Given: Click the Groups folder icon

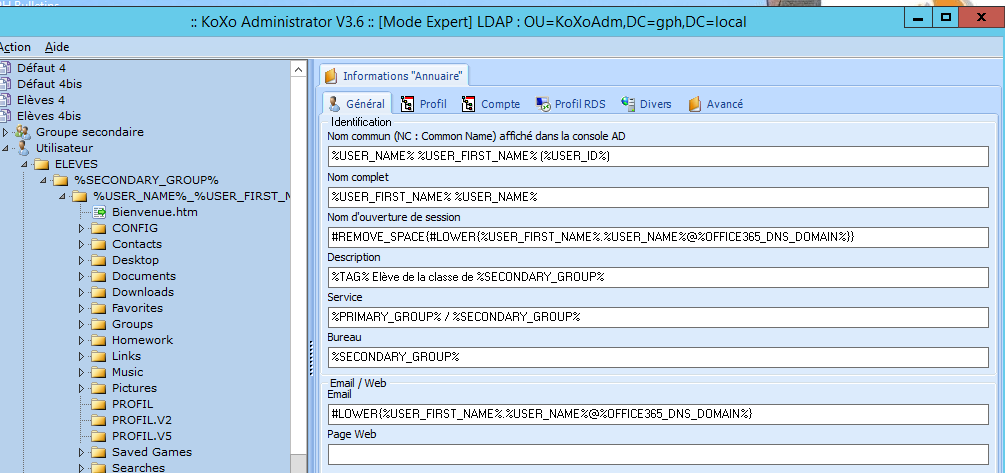Looking at the screenshot, I should point(98,324).
